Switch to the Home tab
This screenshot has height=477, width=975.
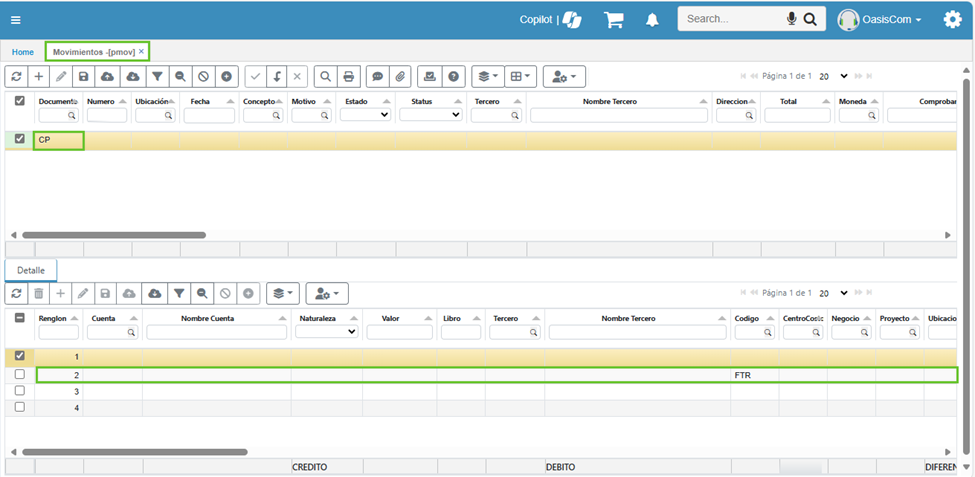(22, 51)
